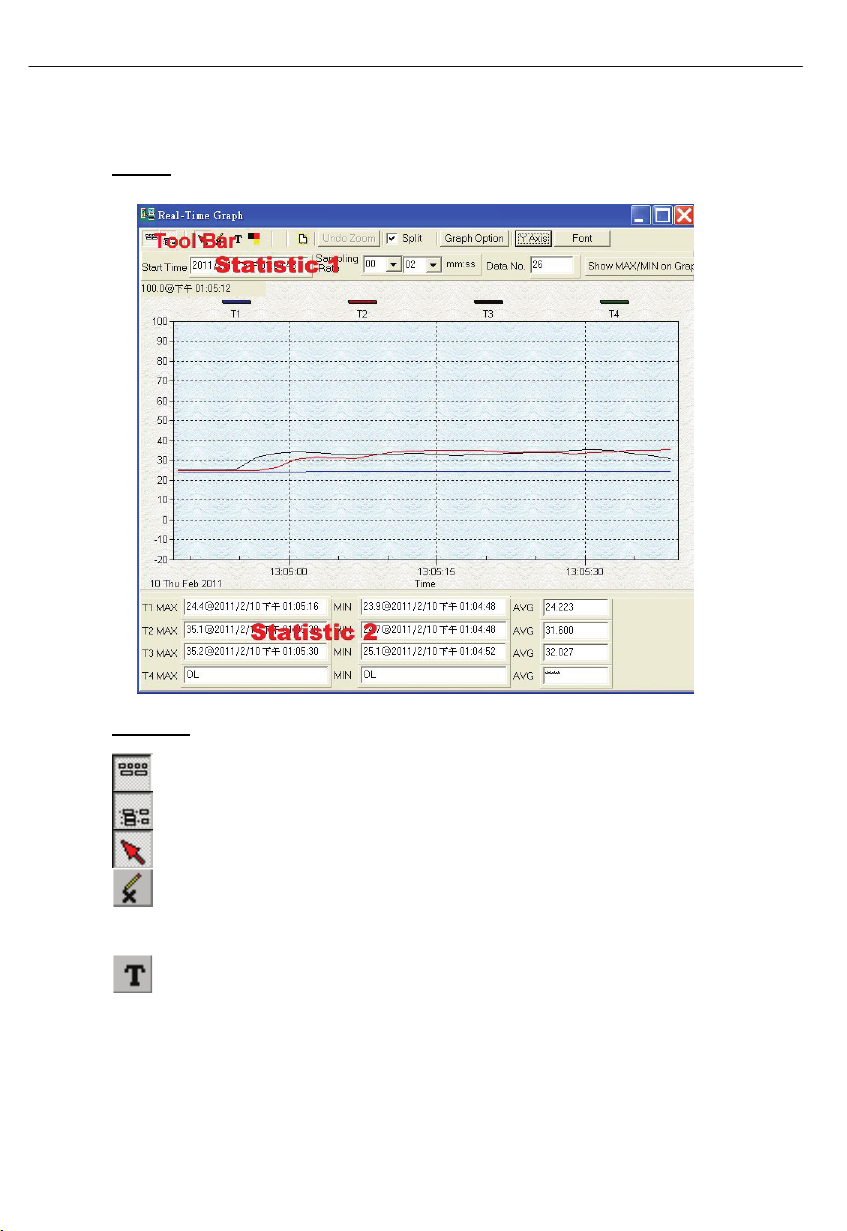The width and height of the screenshot is (847, 1231).
Task: Click the 'Time' axis title under the graph
Action: (x=426, y=582)
